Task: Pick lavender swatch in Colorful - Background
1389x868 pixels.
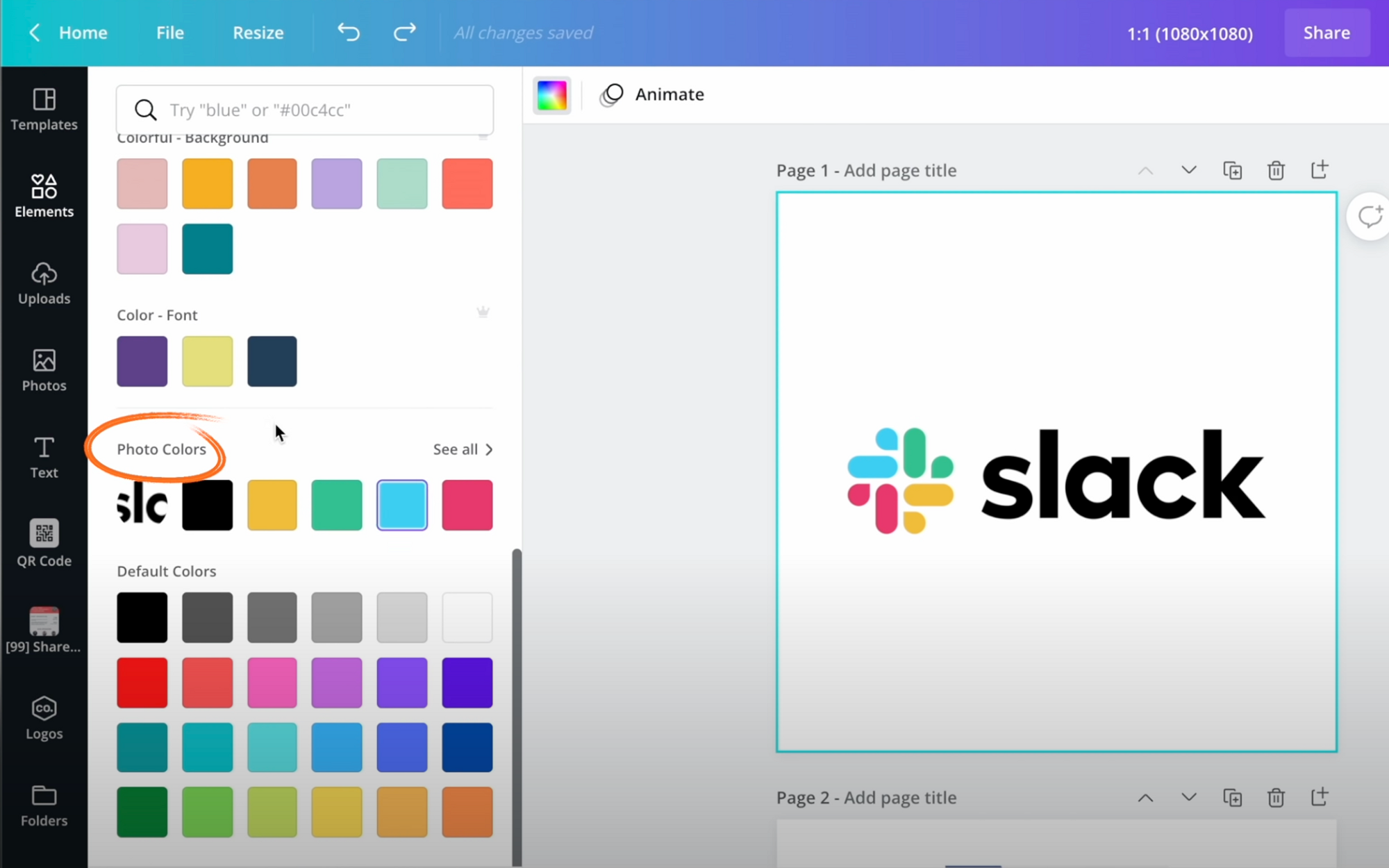Action: point(337,183)
